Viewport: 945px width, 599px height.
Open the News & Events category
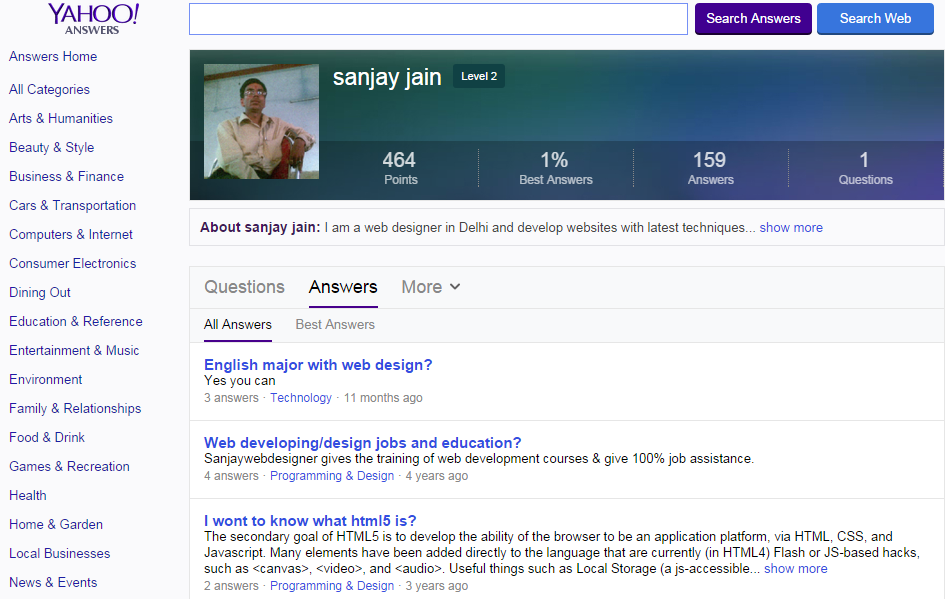click(x=53, y=582)
